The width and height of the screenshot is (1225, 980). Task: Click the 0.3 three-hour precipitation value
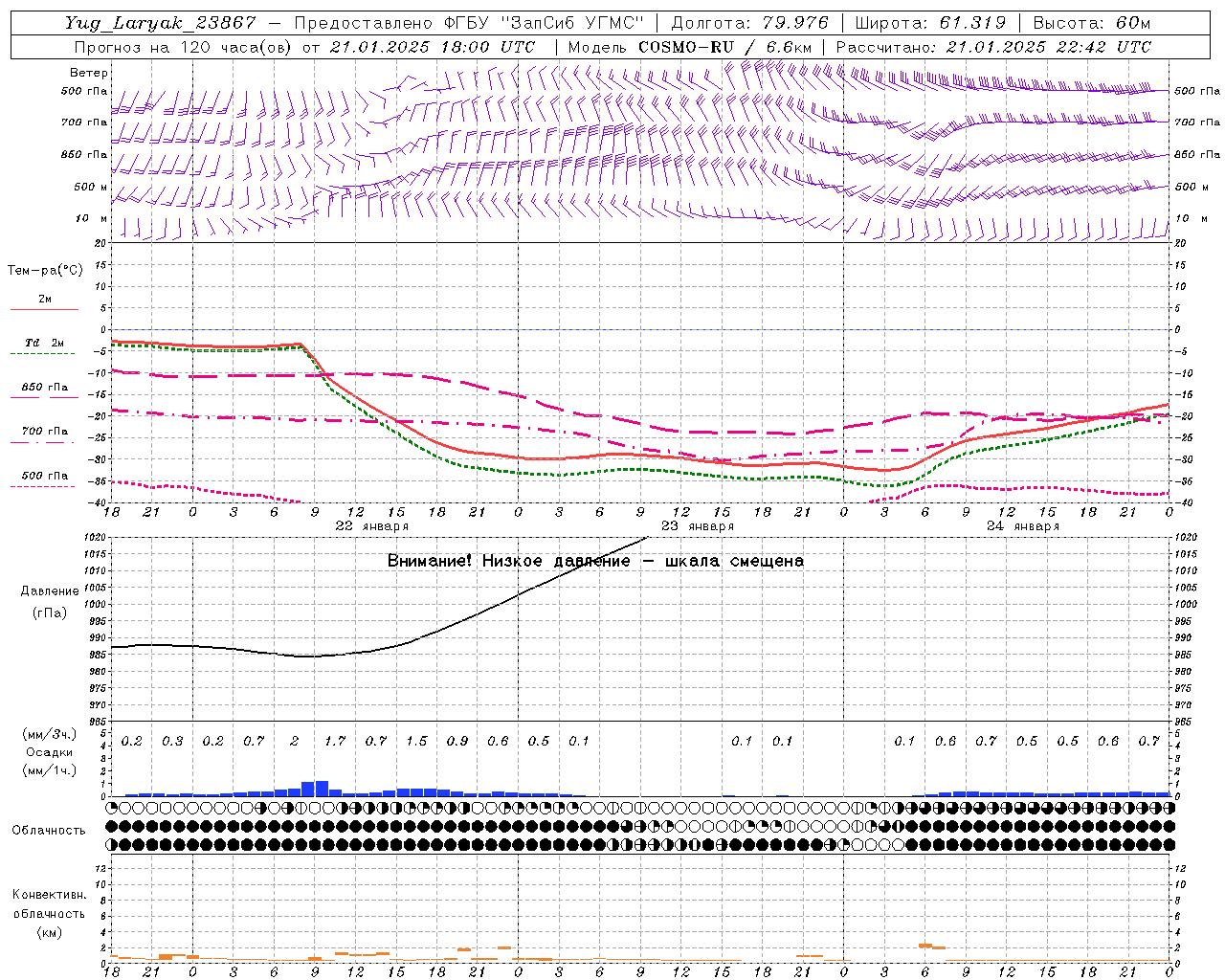tap(172, 742)
